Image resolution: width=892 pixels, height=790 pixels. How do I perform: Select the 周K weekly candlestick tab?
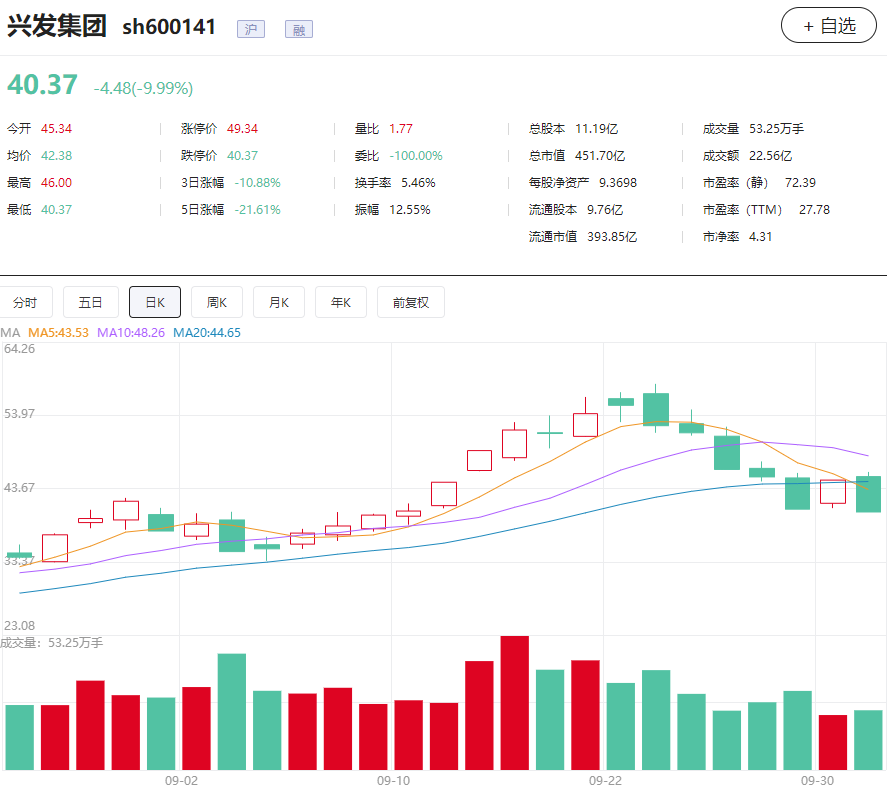pyautogui.click(x=217, y=302)
